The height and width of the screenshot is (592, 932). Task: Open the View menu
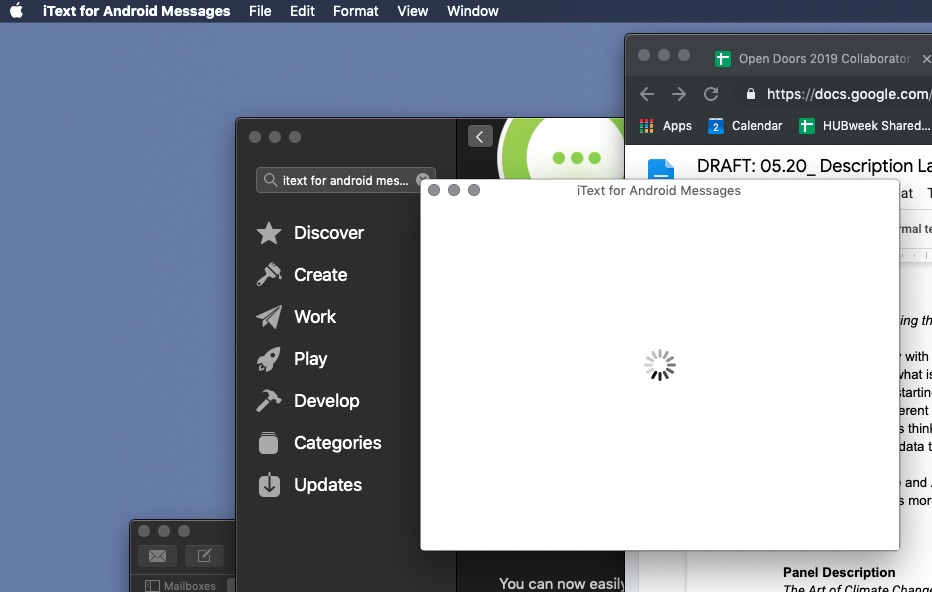pos(413,11)
